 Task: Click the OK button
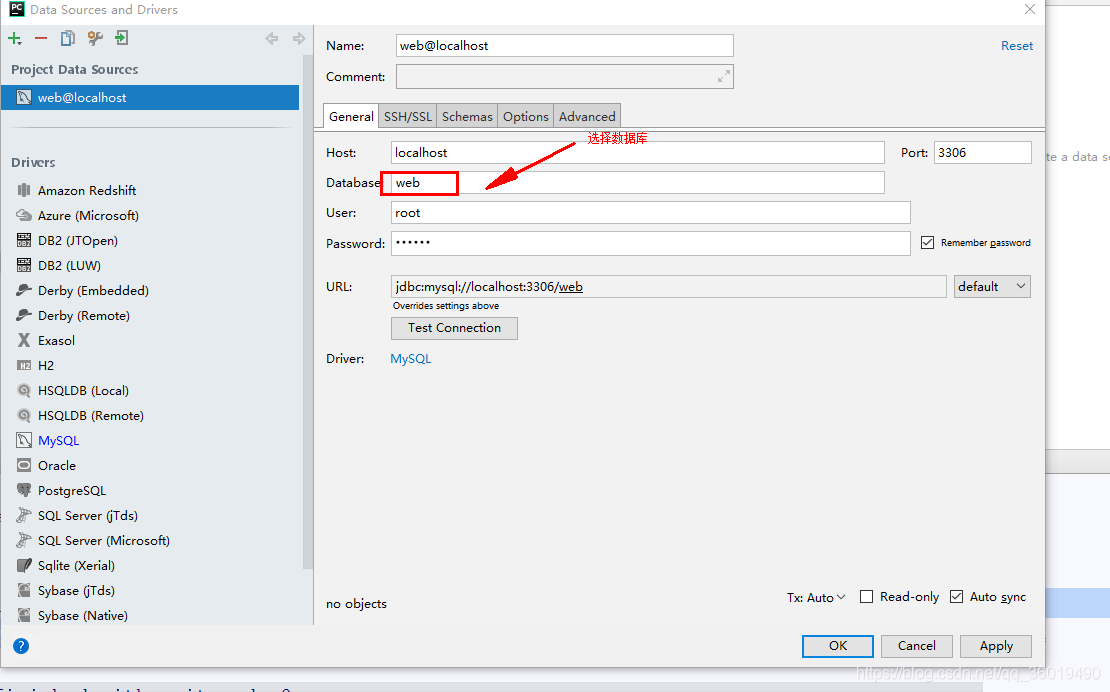837,646
